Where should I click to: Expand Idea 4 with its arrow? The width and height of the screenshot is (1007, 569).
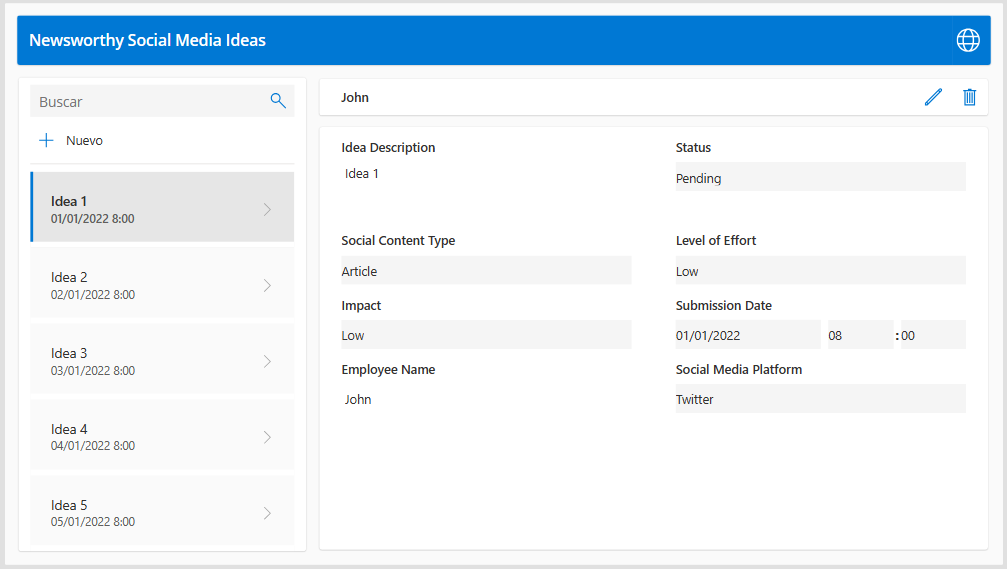(267, 437)
